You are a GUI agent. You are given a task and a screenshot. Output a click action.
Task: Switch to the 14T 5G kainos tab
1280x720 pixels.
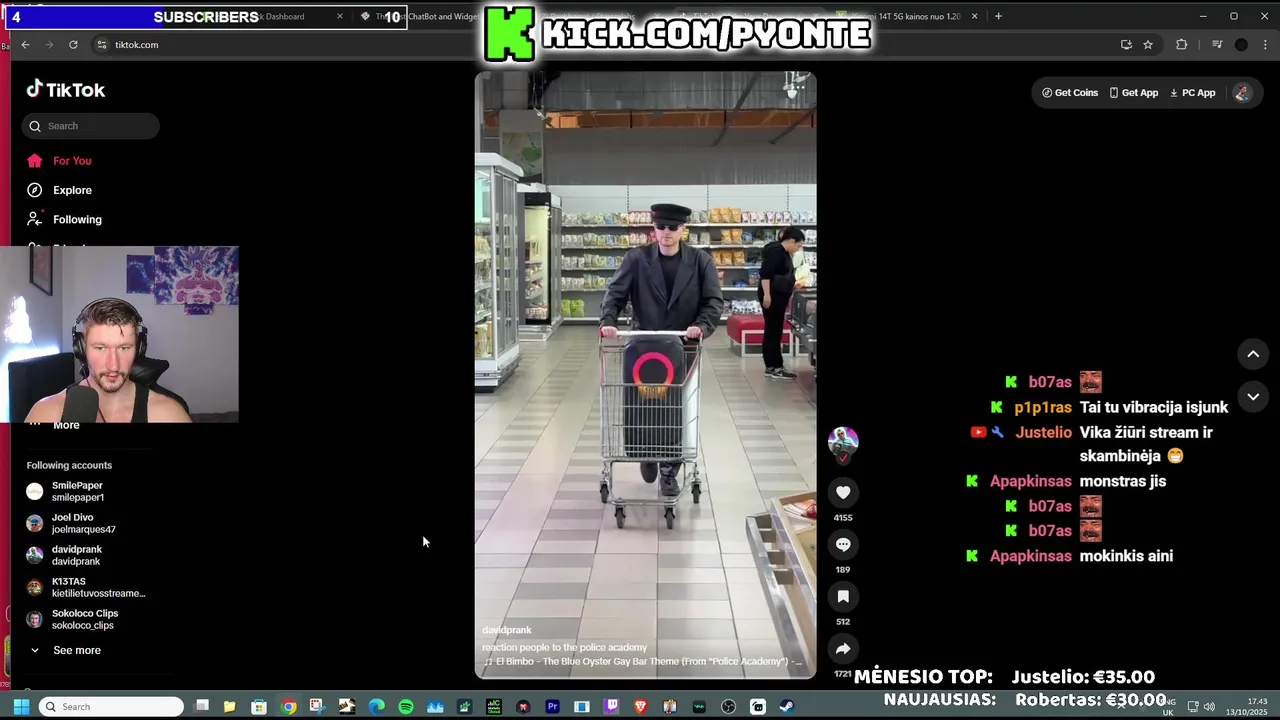pyautogui.click(x=910, y=16)
